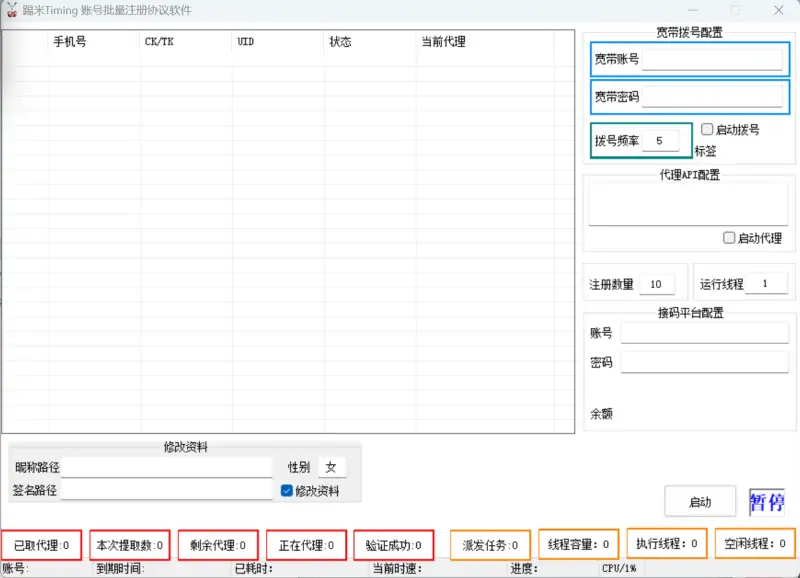Uncheck the 修改资料 checkbox
800x578 pixels.
[288, 488]
